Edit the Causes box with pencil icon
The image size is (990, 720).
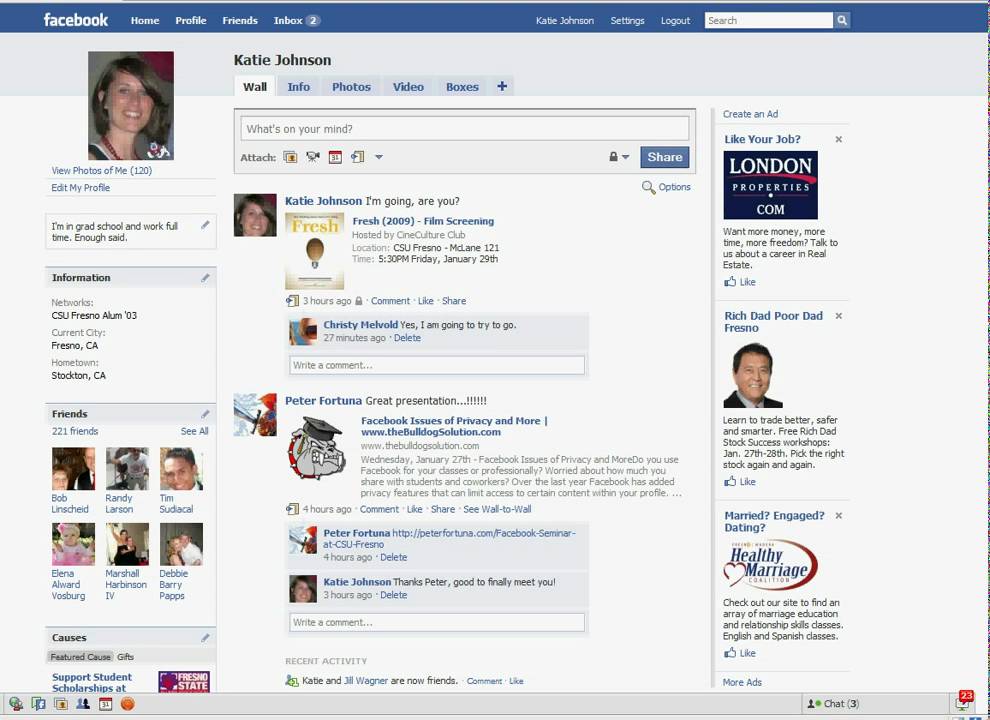click(x=205, y=638)
